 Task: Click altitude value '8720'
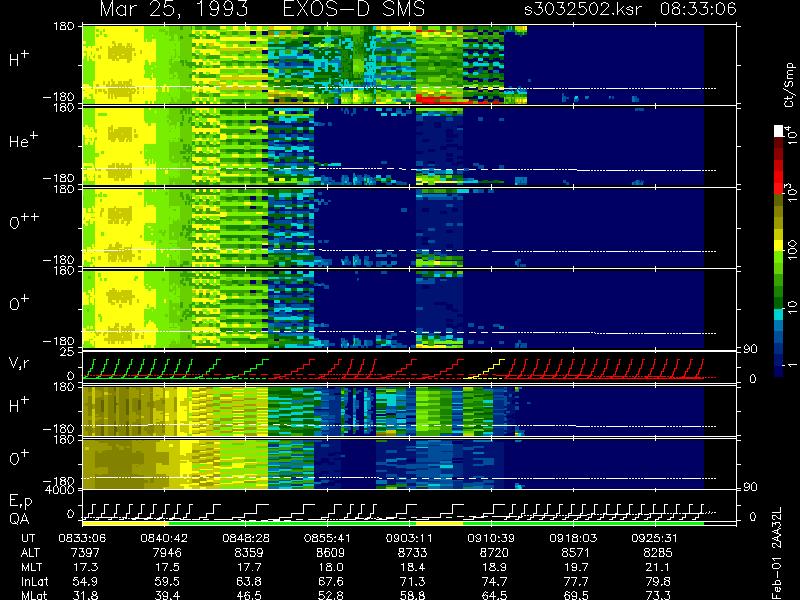point(494,553)
